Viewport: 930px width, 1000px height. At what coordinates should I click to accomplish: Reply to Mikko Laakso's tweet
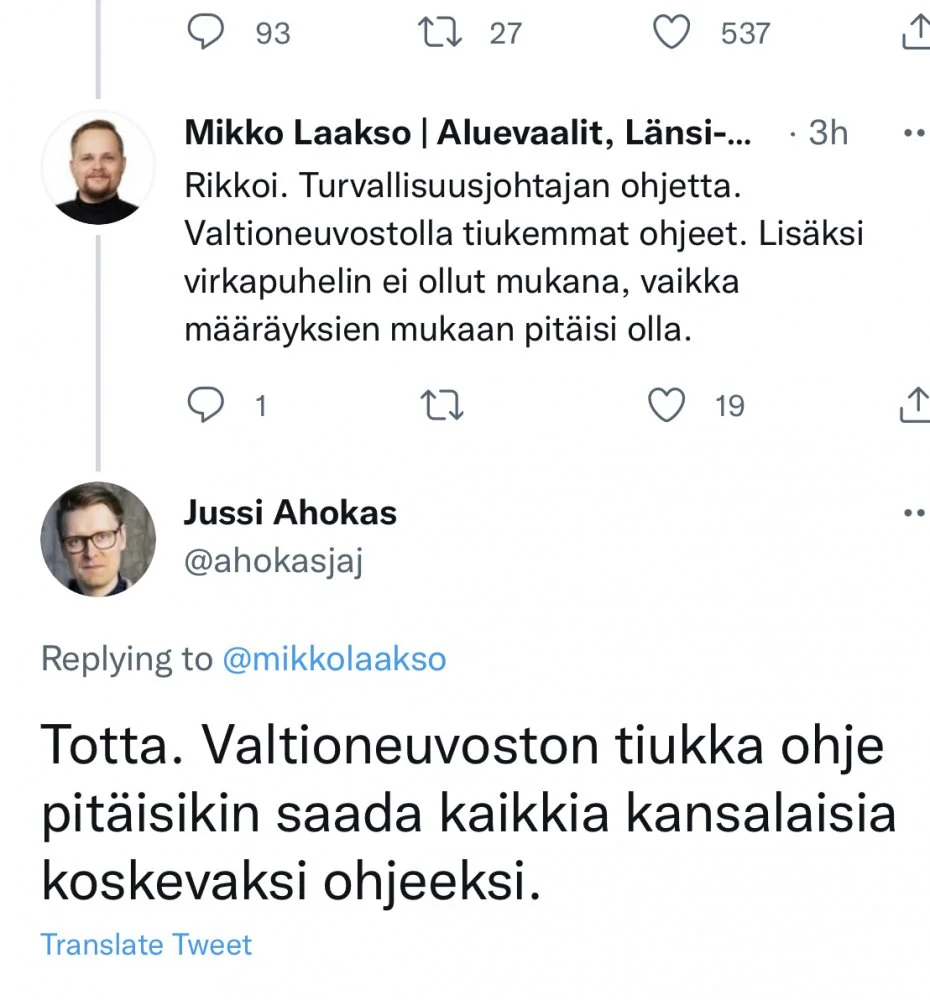[205, 405]
